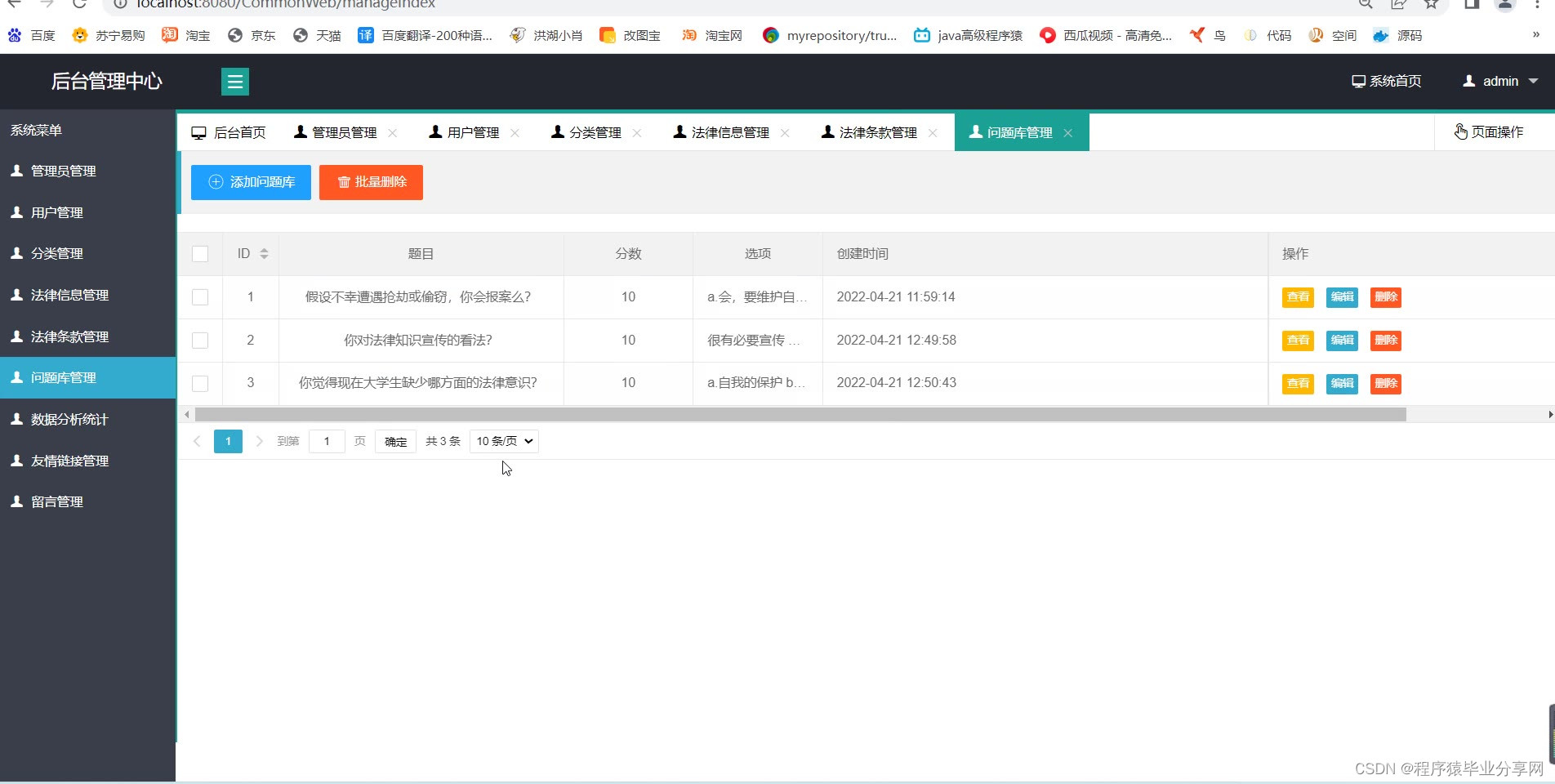Click the horizontal table scrollbar

800,415
